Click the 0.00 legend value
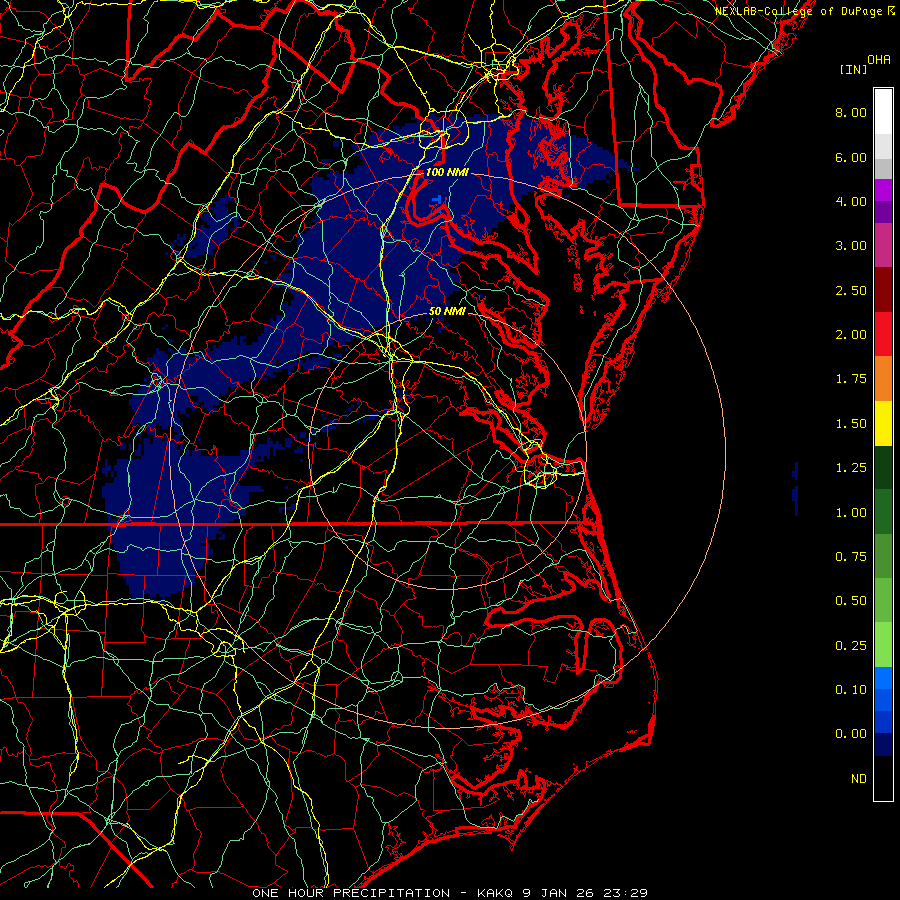The image size is (900, 900). point(851,734)
